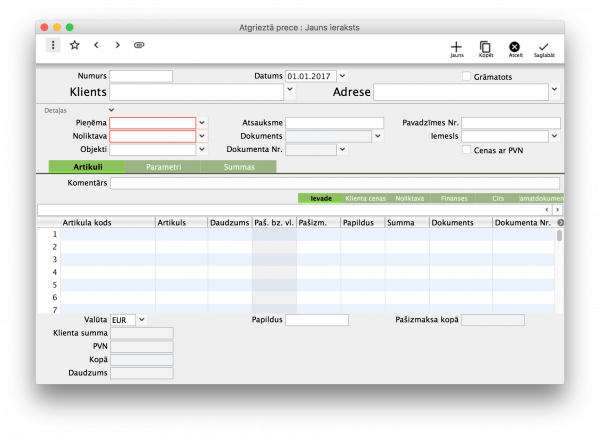Go to next record with right arrow
Screen dimensions: 600x435
[117, 45]
